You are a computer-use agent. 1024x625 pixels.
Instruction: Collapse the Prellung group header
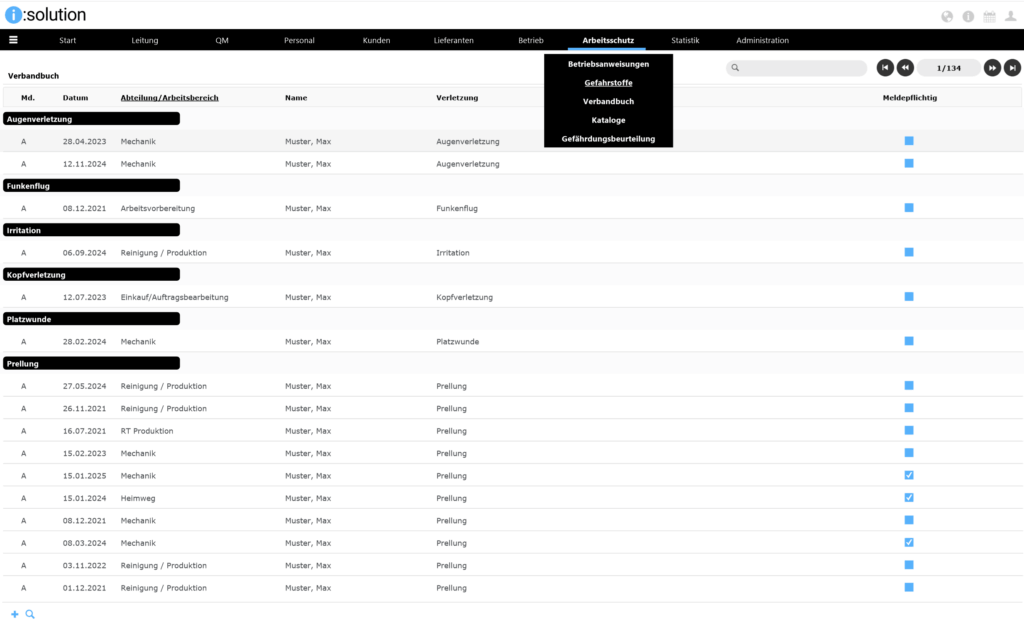point(92,363)
